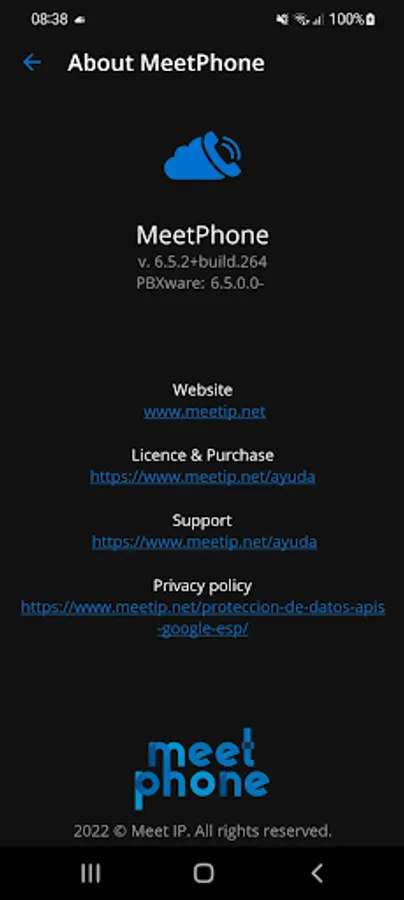Tap the cloud notification icon in status bar

(x=80, y=20)
